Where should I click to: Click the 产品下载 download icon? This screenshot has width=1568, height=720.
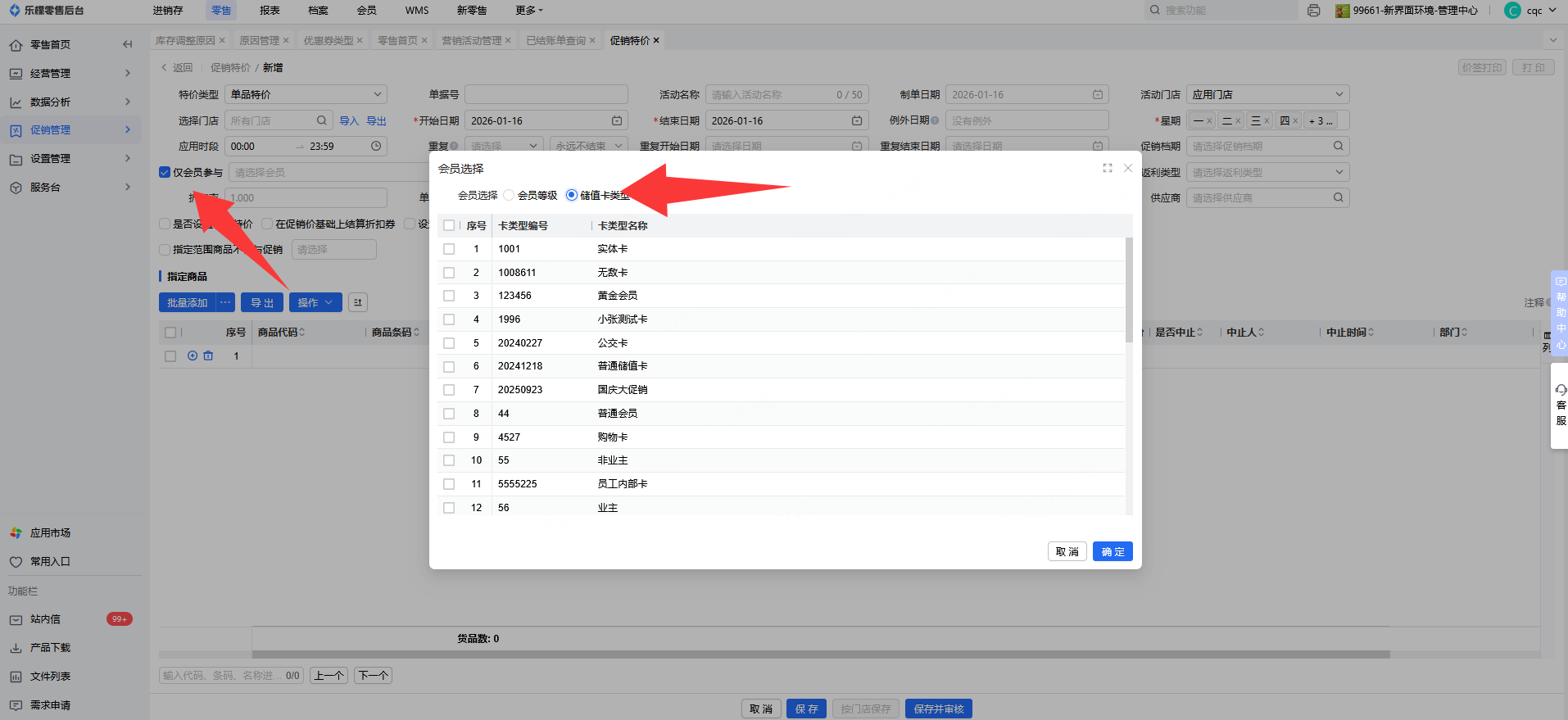tap(16, 648)
